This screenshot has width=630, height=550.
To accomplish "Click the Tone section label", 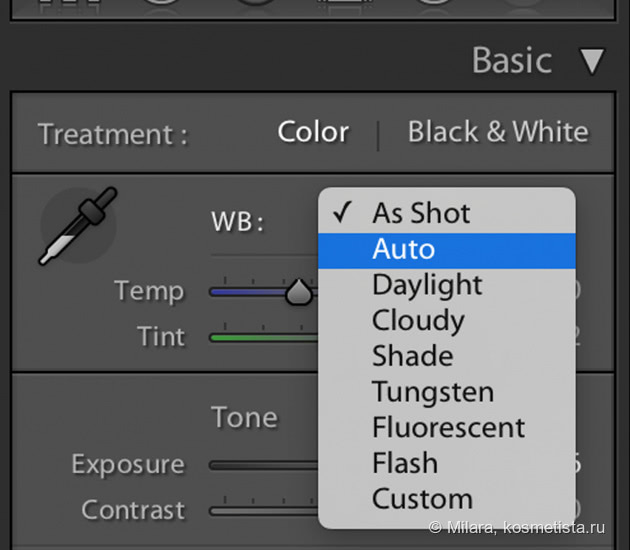I will tap(244, 417).
